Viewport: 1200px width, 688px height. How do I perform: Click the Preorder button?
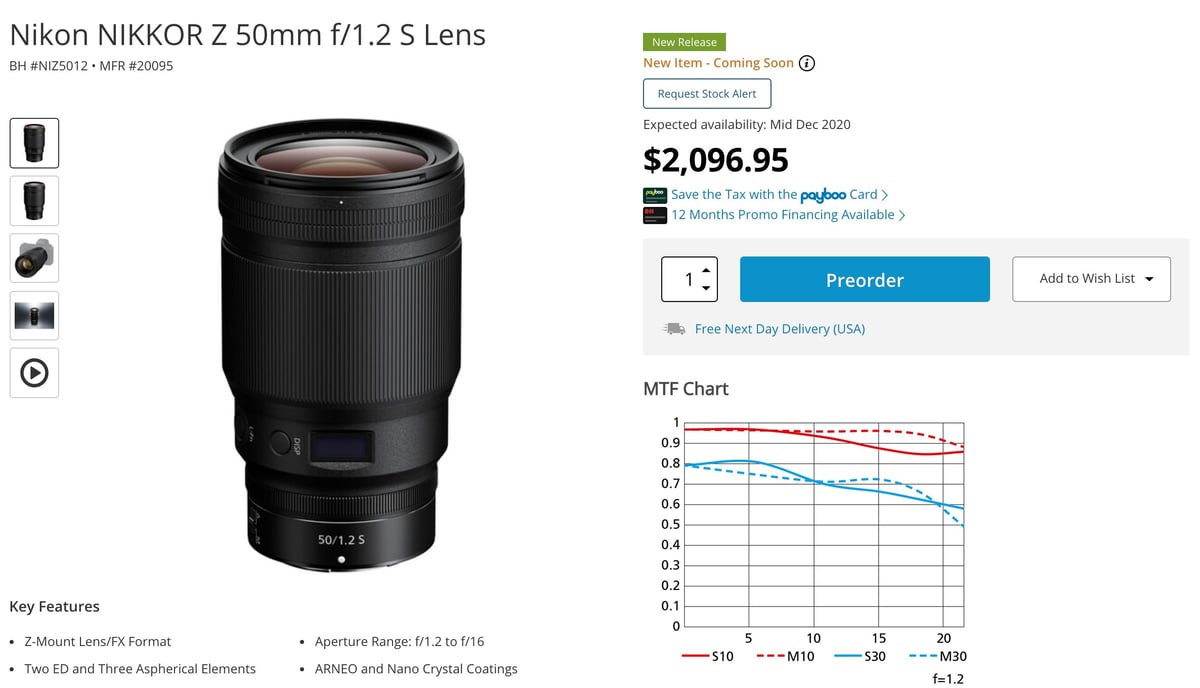point(864,279)
